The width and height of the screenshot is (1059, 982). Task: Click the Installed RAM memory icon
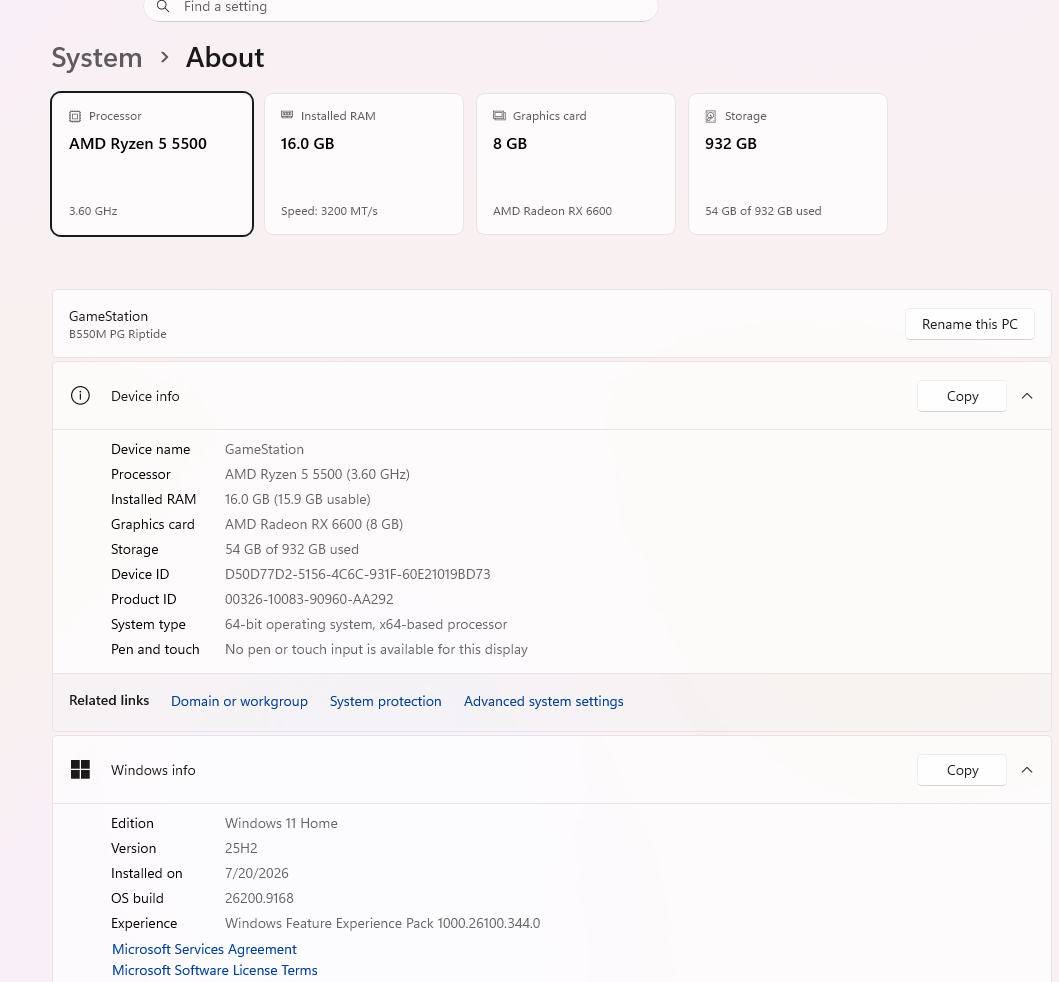(x=287, y=115)
